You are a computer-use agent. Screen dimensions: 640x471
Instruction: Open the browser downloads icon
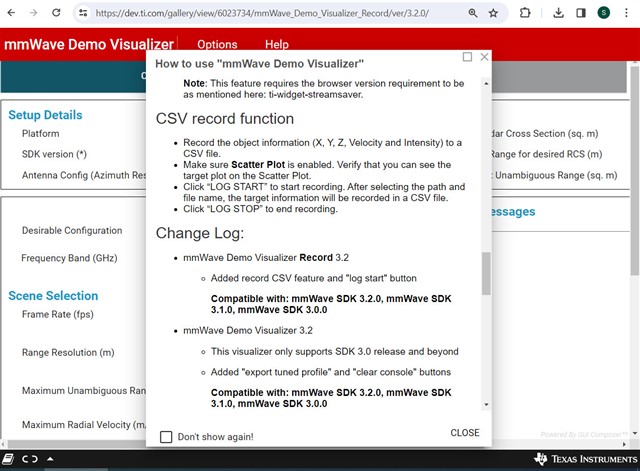558,13
